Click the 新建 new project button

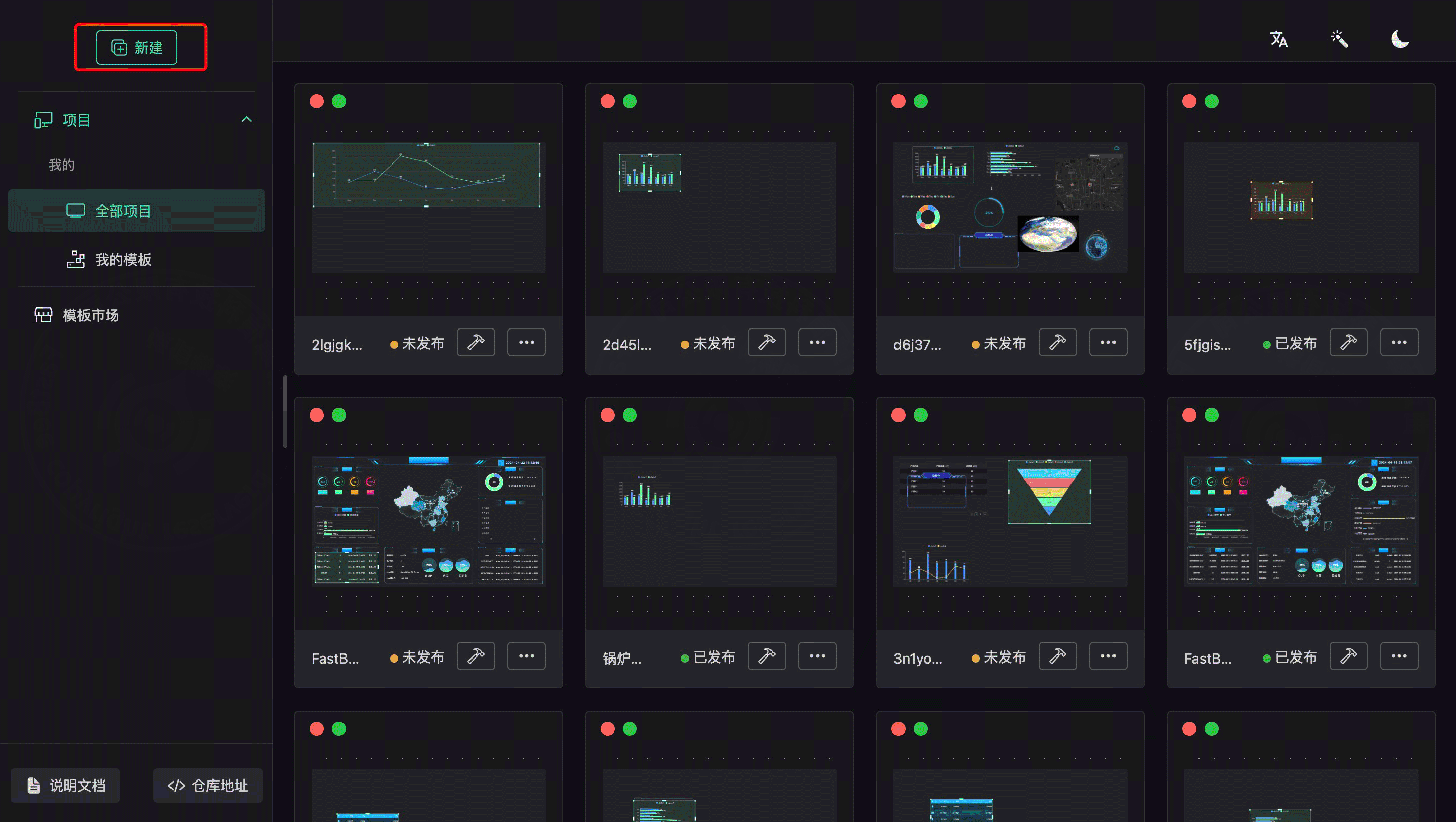136,48
